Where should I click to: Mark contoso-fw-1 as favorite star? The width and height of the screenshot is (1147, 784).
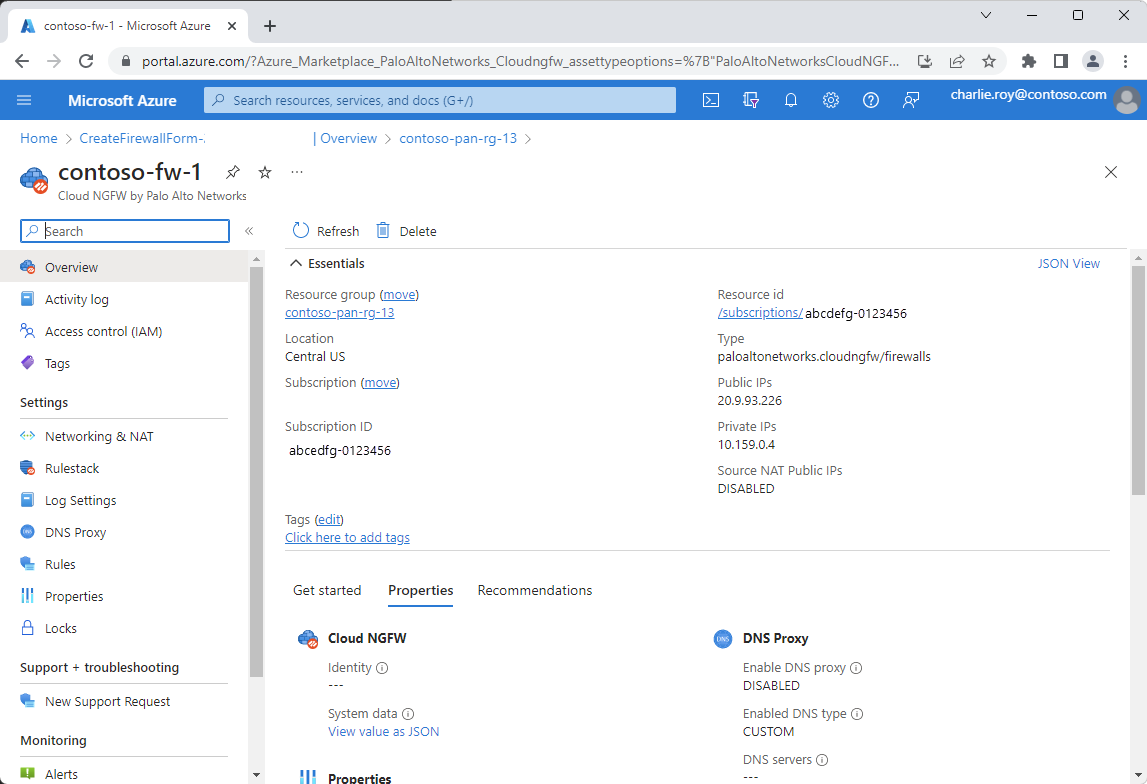[265, 172]
